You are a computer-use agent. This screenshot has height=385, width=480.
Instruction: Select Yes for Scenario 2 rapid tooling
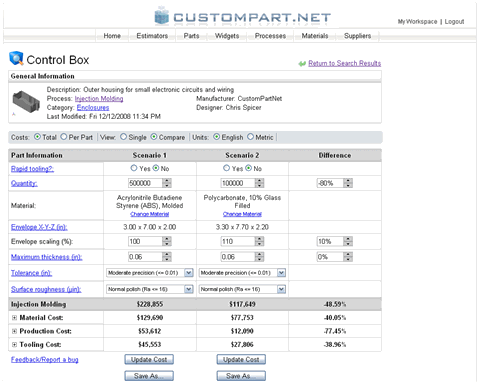point(226,168)
